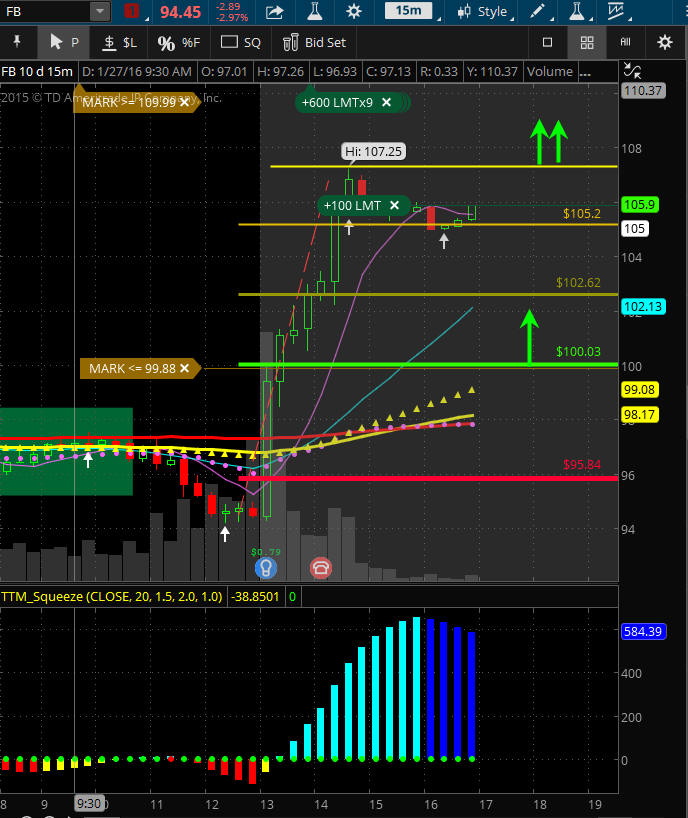
Task: Select the $L price level tool
Action: [119, 42]
